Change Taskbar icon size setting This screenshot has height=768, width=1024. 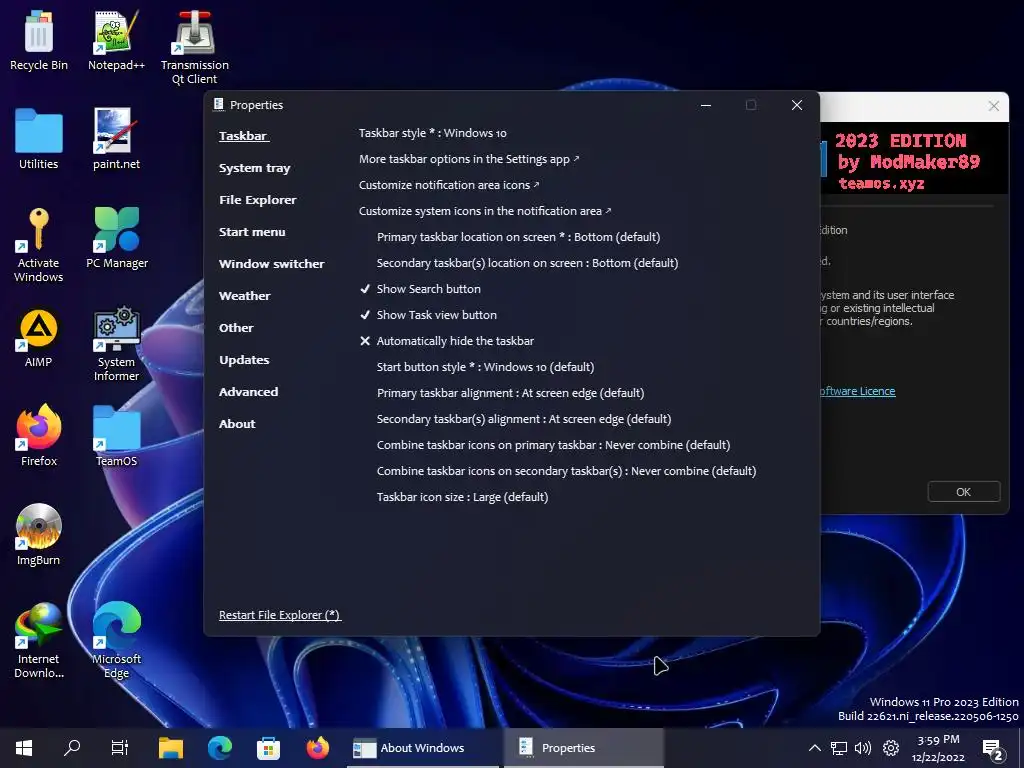(462, 498)
